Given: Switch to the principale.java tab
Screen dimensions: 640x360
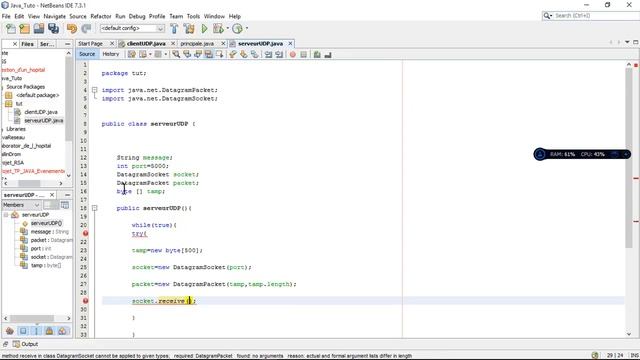Looking at the screenshot, I should [x=197, y=43].
